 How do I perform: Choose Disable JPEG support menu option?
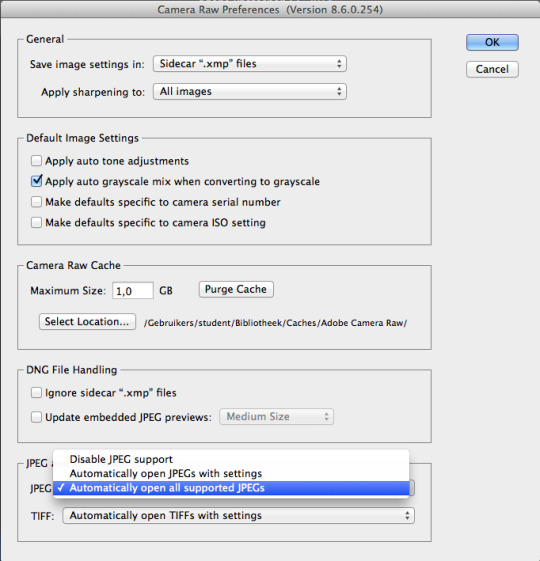(231, 459)
